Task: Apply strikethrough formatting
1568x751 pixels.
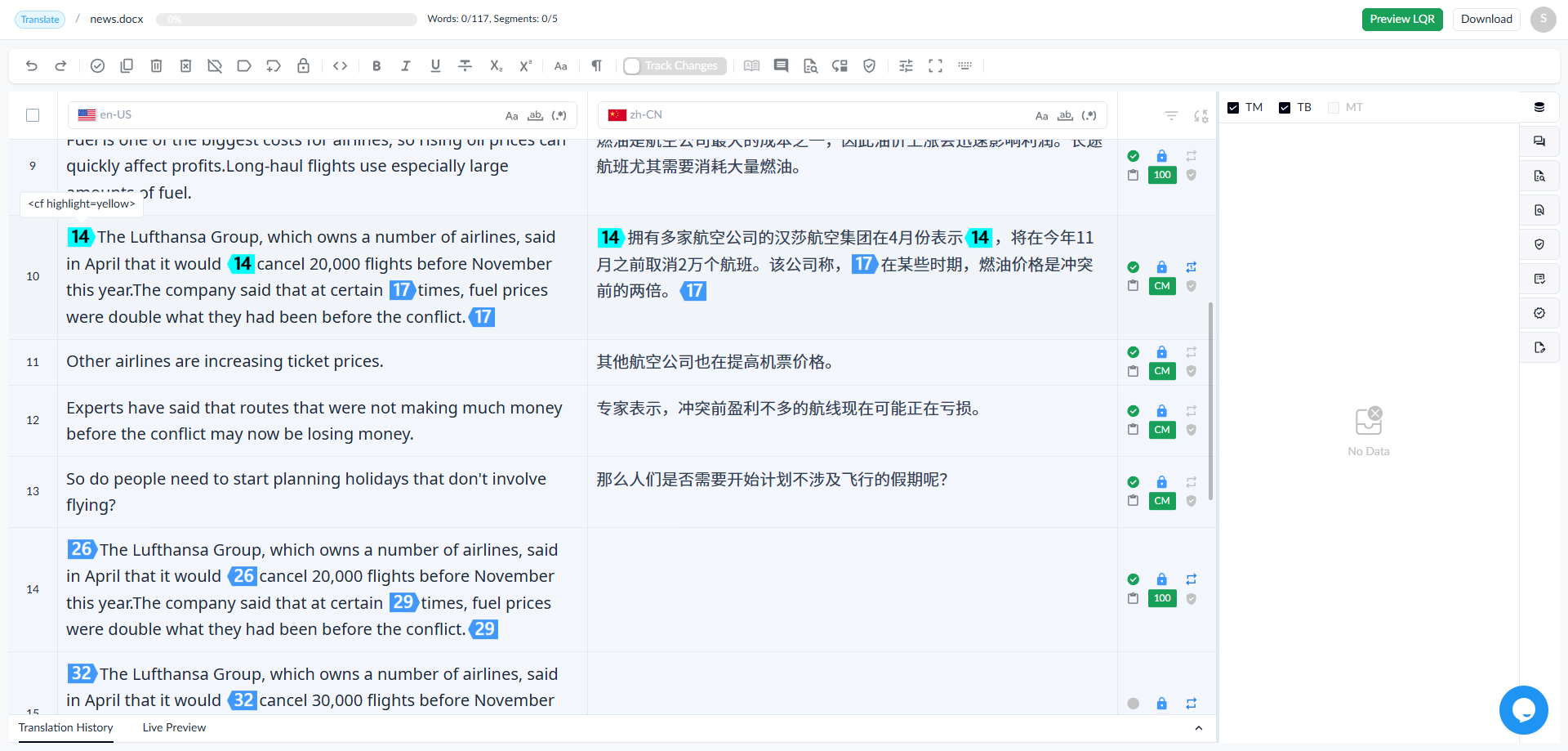Action: point(465,66)
